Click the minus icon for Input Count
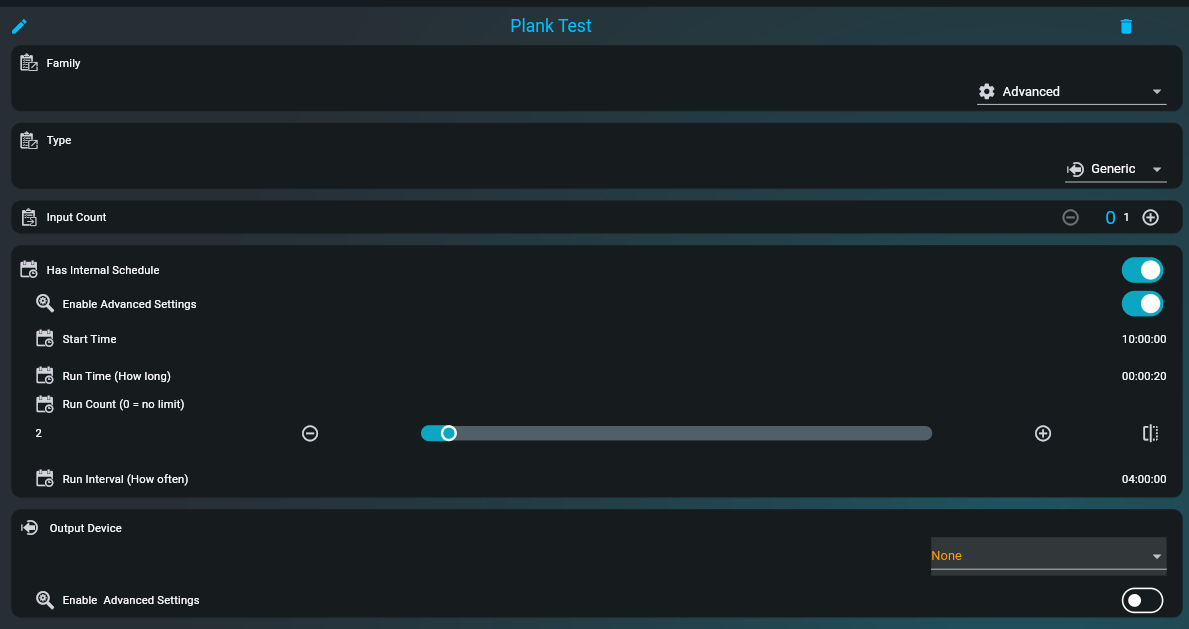 pos(1070,218)
